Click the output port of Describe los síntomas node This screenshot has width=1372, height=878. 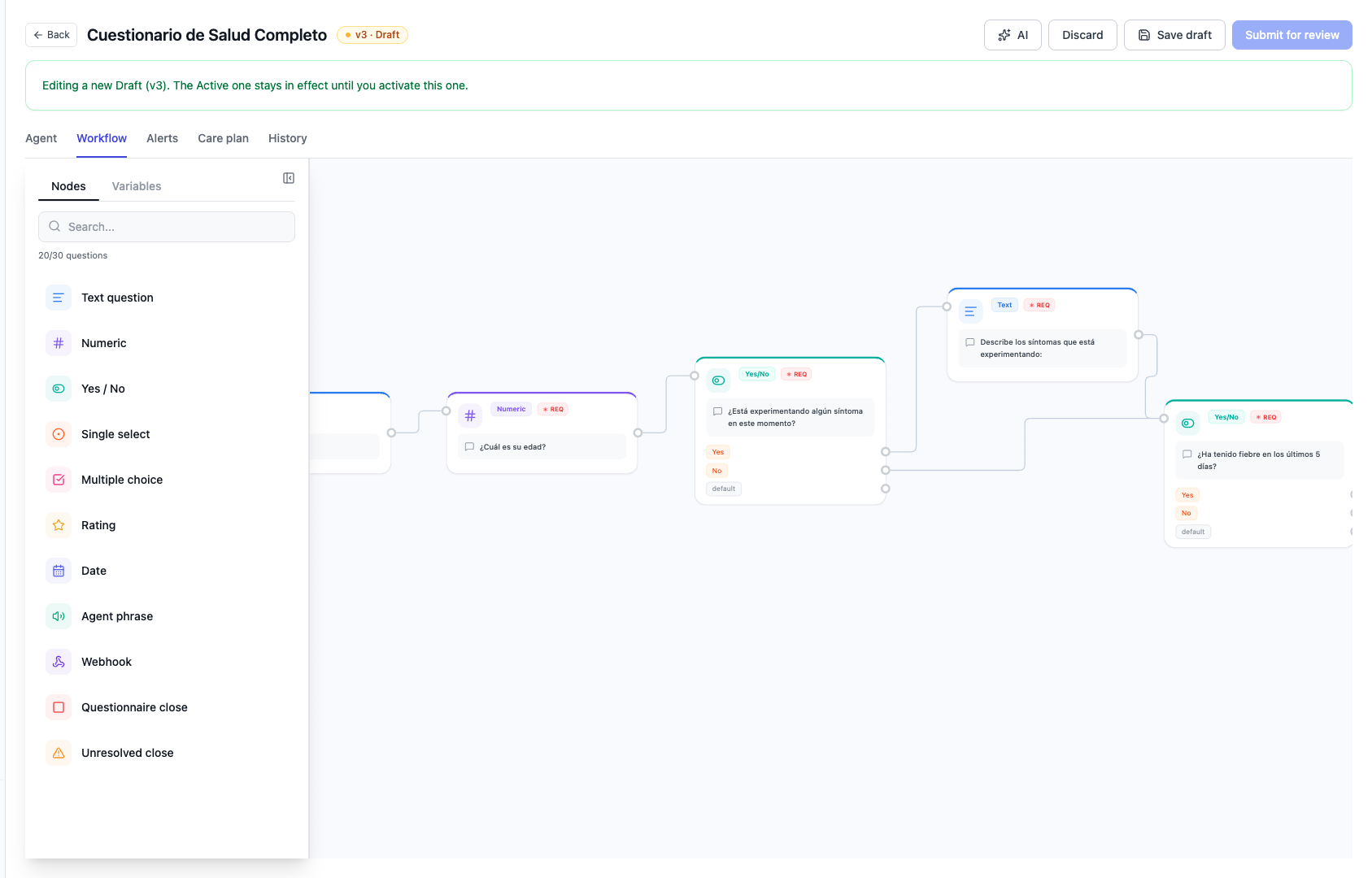(1139, 335)
